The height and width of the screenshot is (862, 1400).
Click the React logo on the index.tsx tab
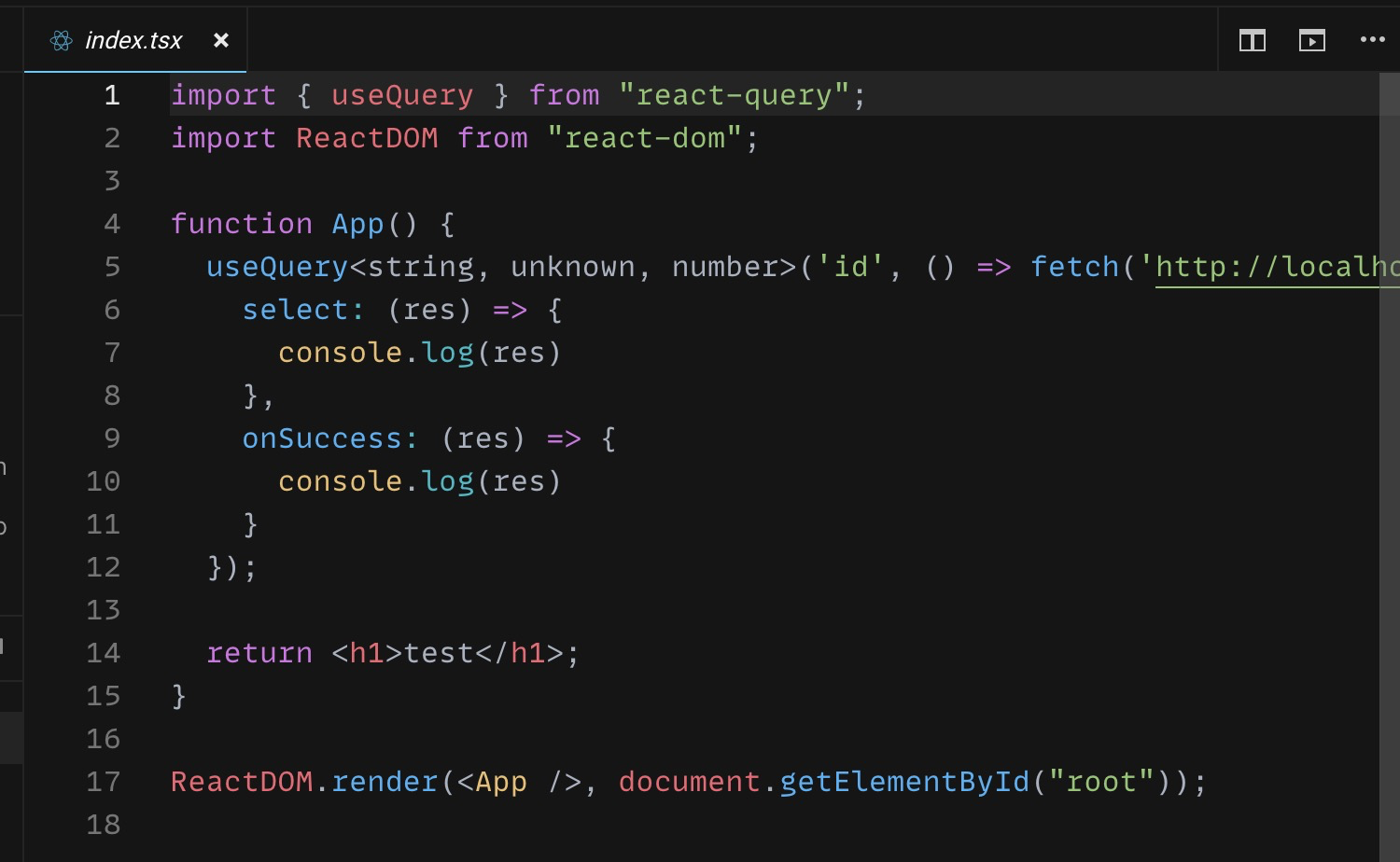pyautogui.click(x=60, y=40)
